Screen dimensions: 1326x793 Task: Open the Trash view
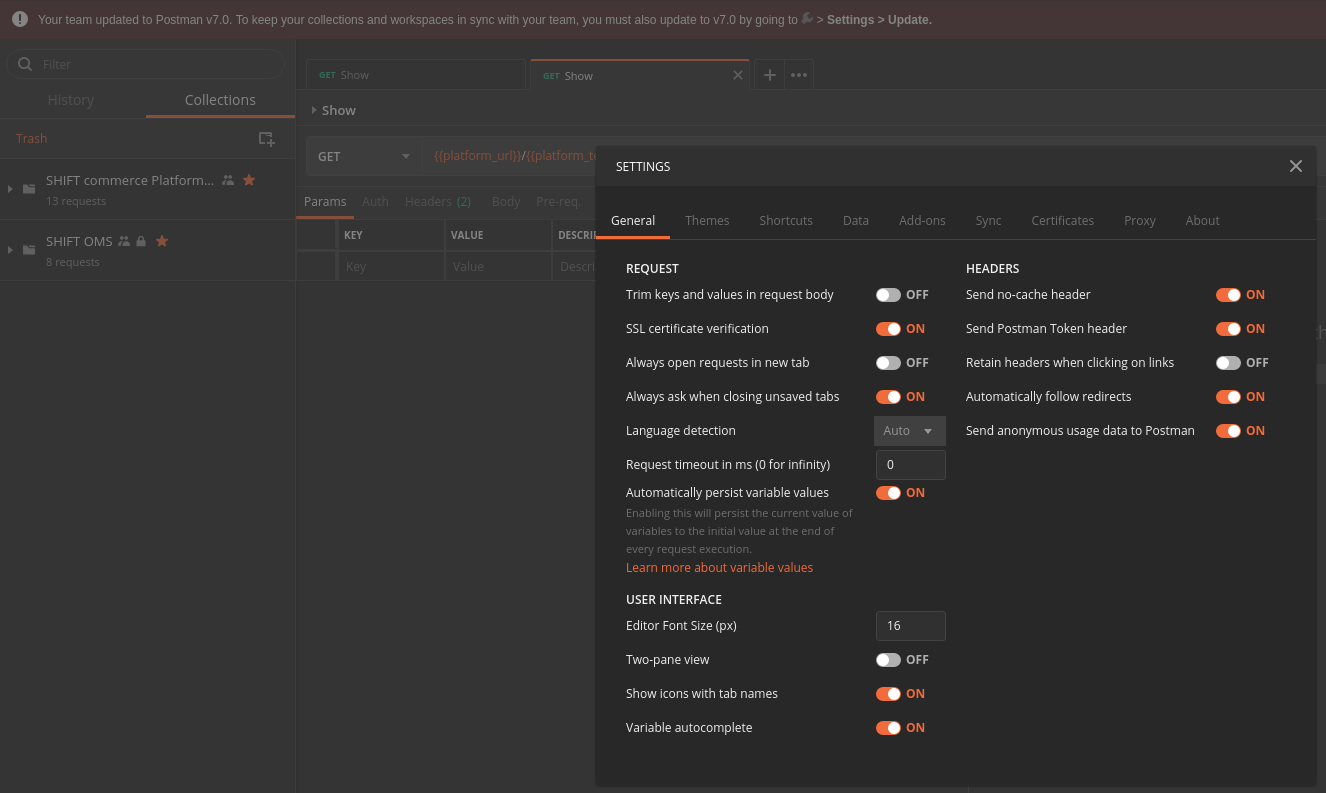tap(31, 138)
